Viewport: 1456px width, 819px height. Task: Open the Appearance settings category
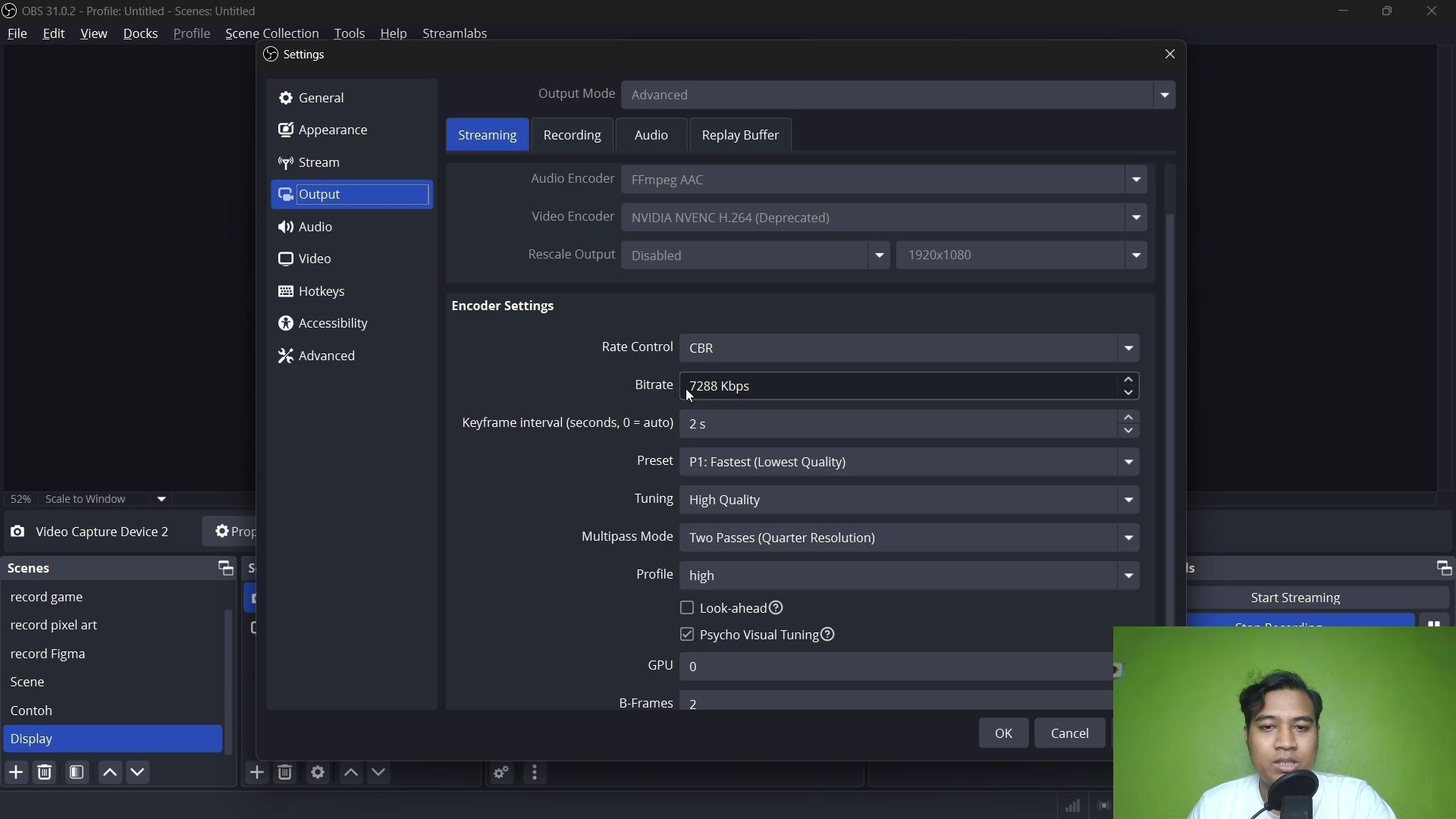click(x=351, y=131)
